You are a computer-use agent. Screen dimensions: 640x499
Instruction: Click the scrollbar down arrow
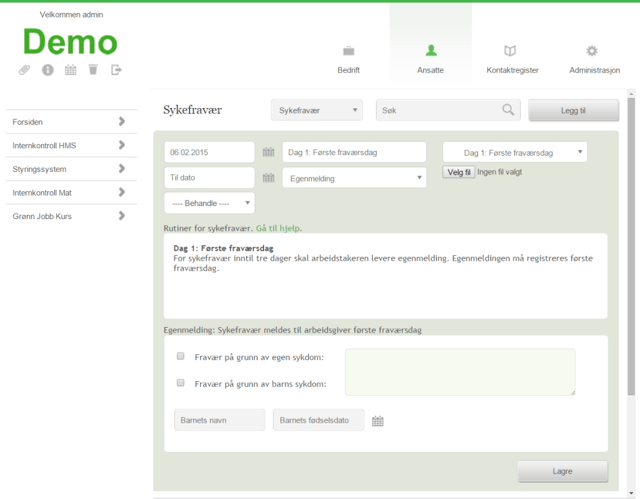(631, 494)
